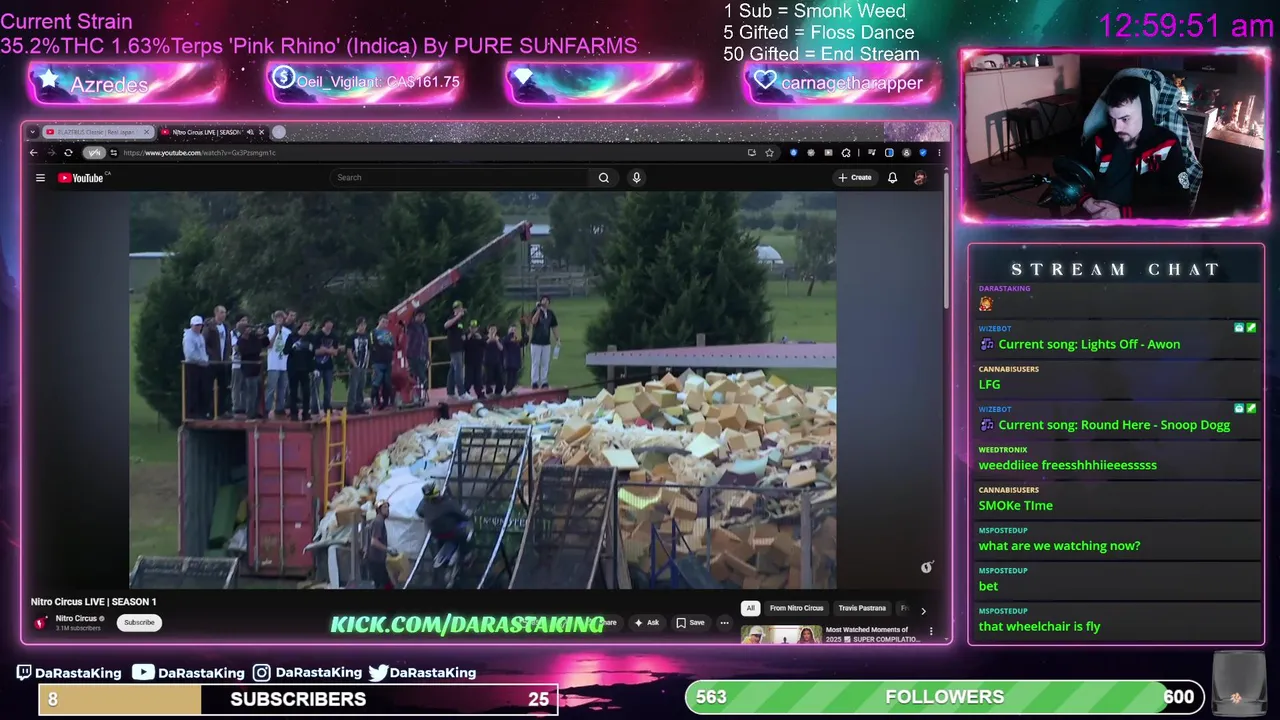The image size is (1280, 720).
Task: Click chat message 'that wheelchair is fly'
Action: pyautogui.click(x=1039, y=626)
